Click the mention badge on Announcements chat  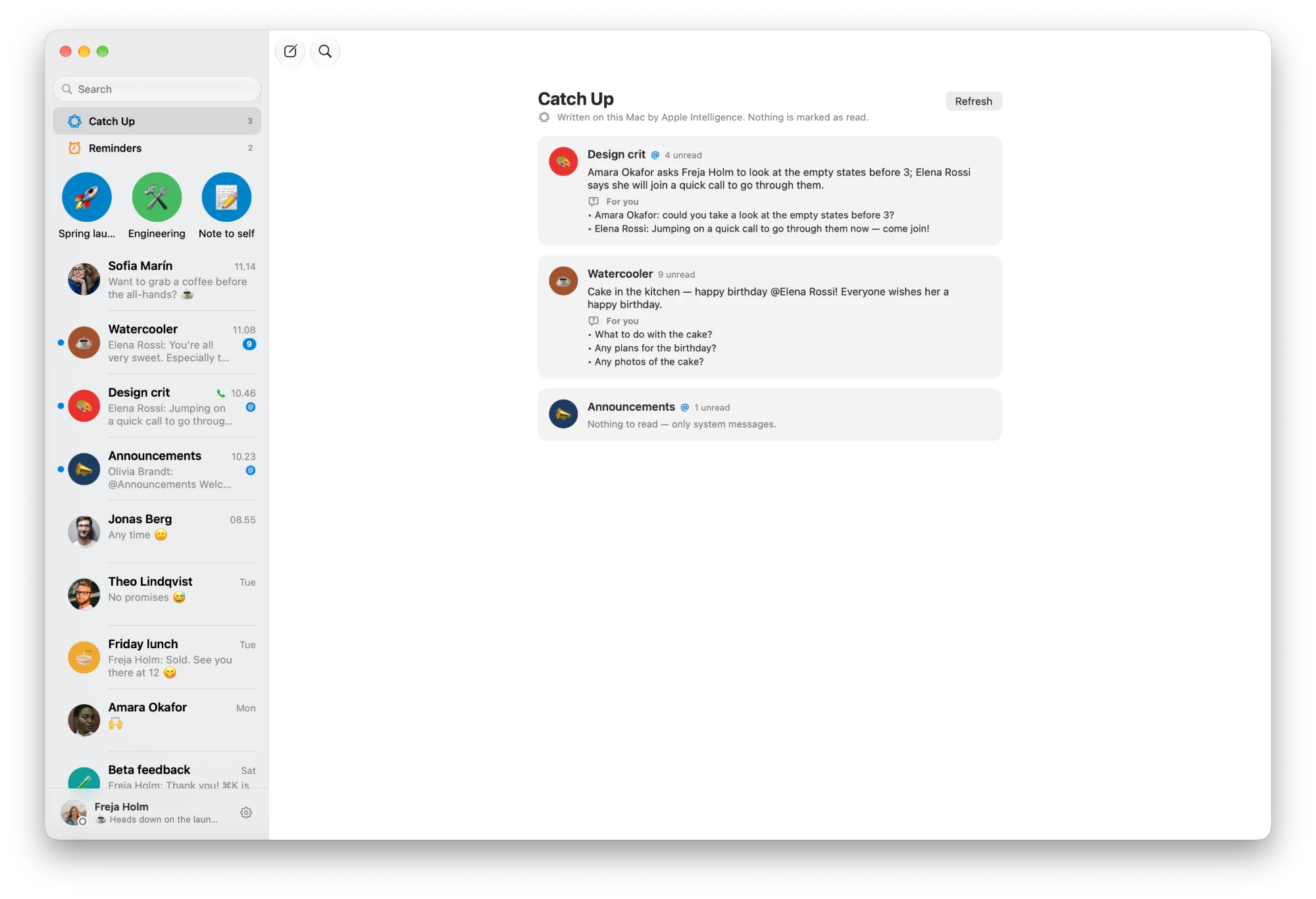pyautogui.click(x=251, y=471)
